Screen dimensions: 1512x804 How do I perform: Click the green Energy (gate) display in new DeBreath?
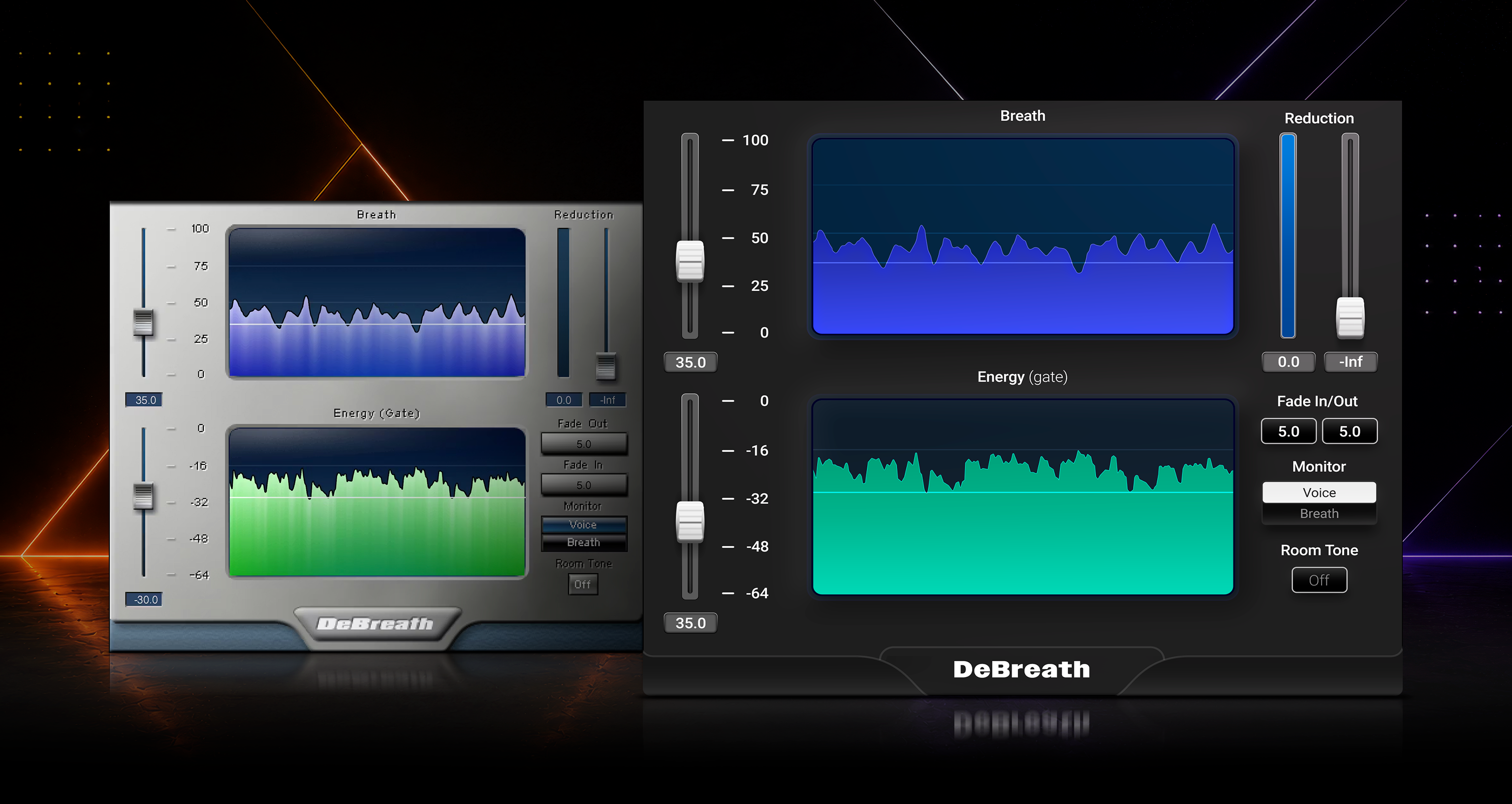click(1022, 497)
